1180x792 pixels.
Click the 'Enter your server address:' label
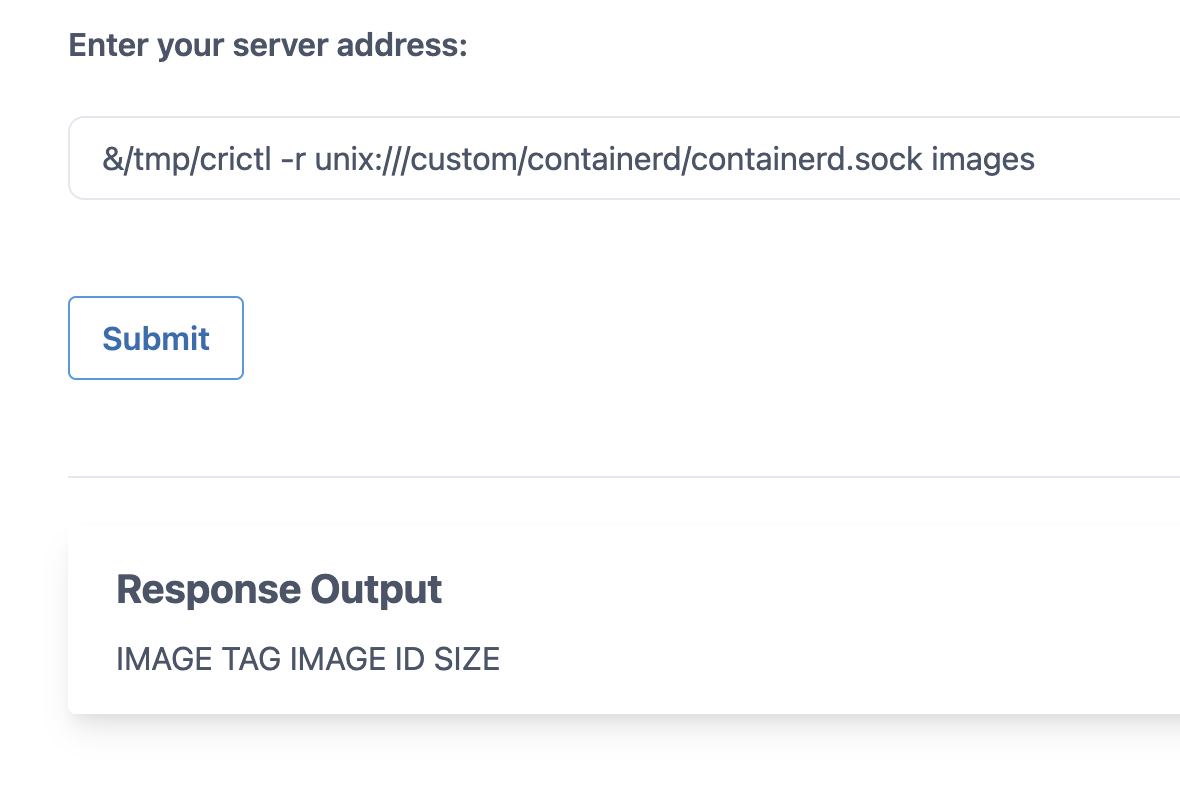click(x=268, y=46)
